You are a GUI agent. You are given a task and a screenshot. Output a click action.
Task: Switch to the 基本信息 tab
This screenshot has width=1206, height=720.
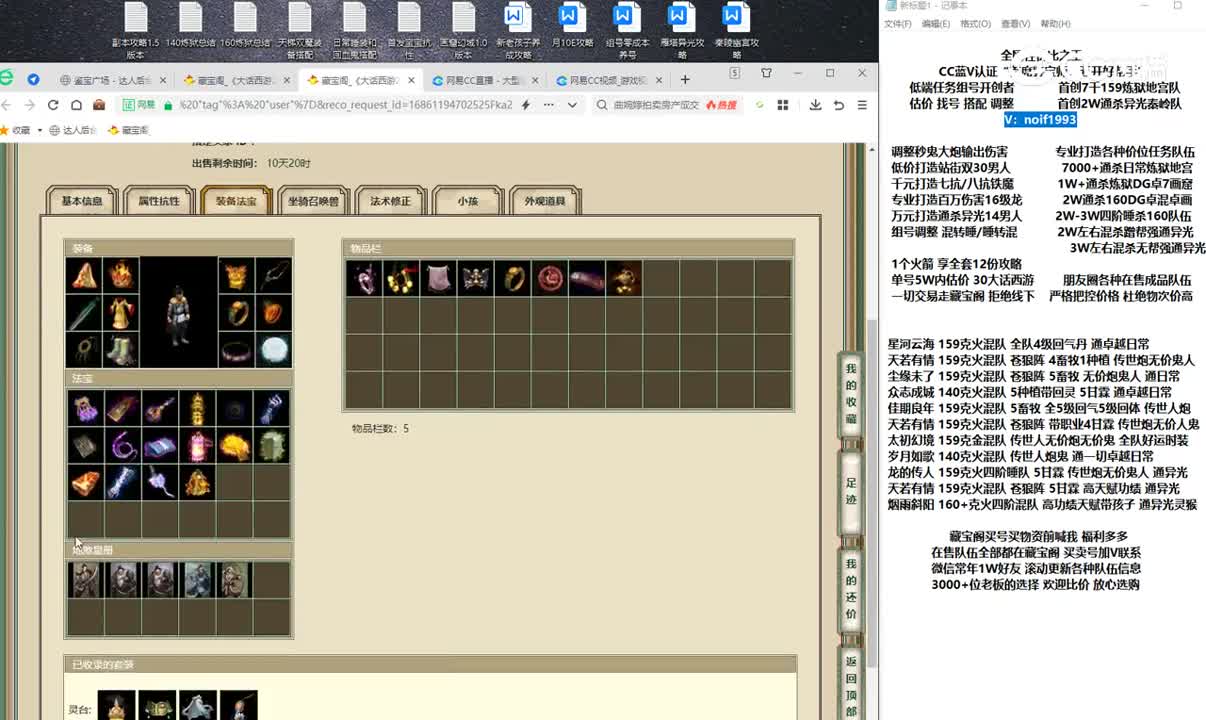pos(82,201)
